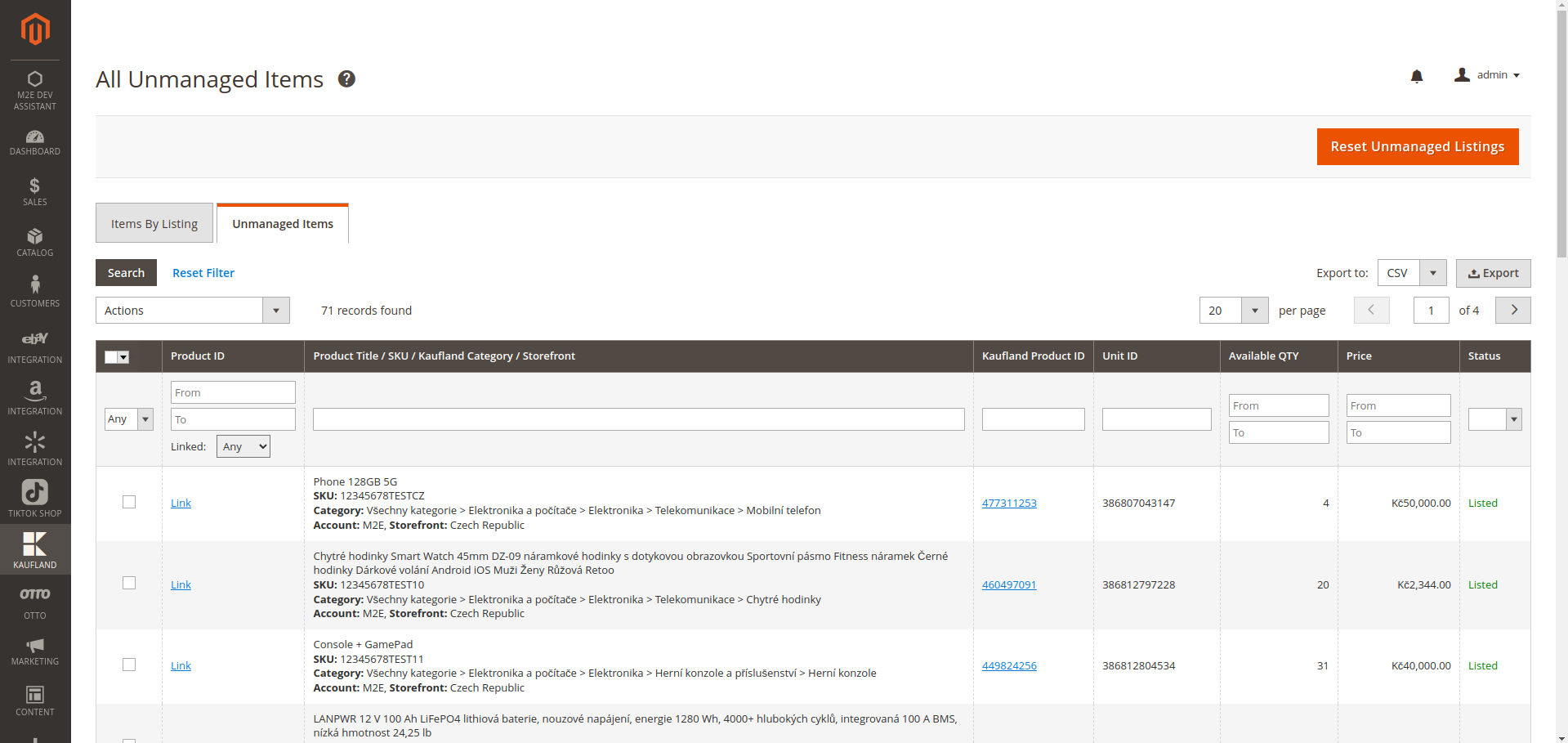The image size is (1568, 743).
Task: Open the Catalog sidebar icon
Action: pyautogui.click(x=34, y=242)
